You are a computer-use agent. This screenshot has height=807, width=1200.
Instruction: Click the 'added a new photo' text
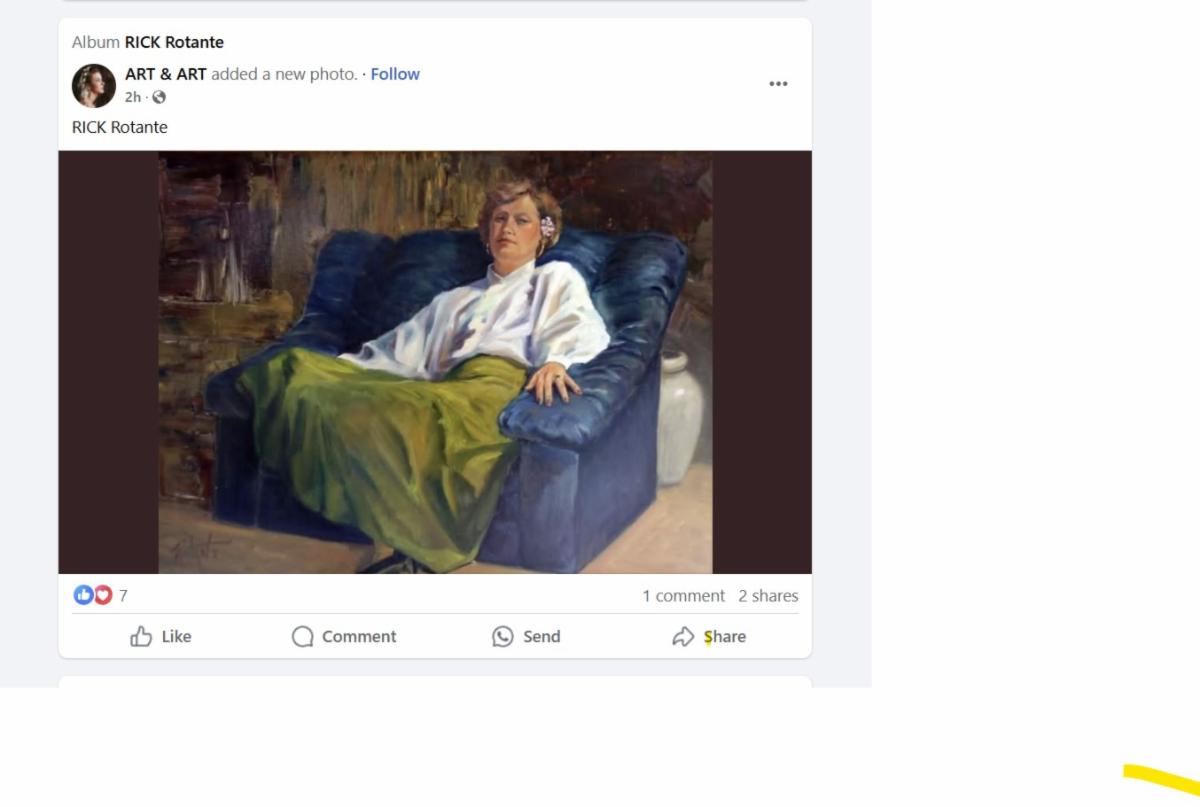point(284,74)
